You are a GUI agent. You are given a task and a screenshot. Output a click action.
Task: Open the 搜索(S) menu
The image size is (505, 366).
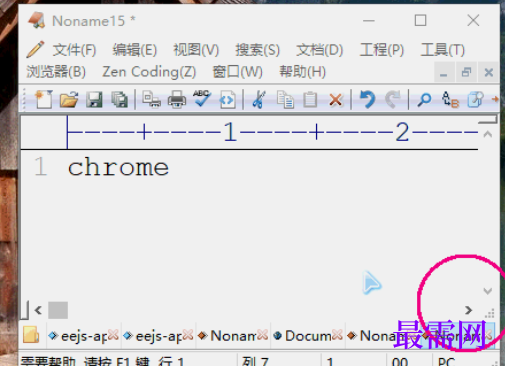coord(257,50)
